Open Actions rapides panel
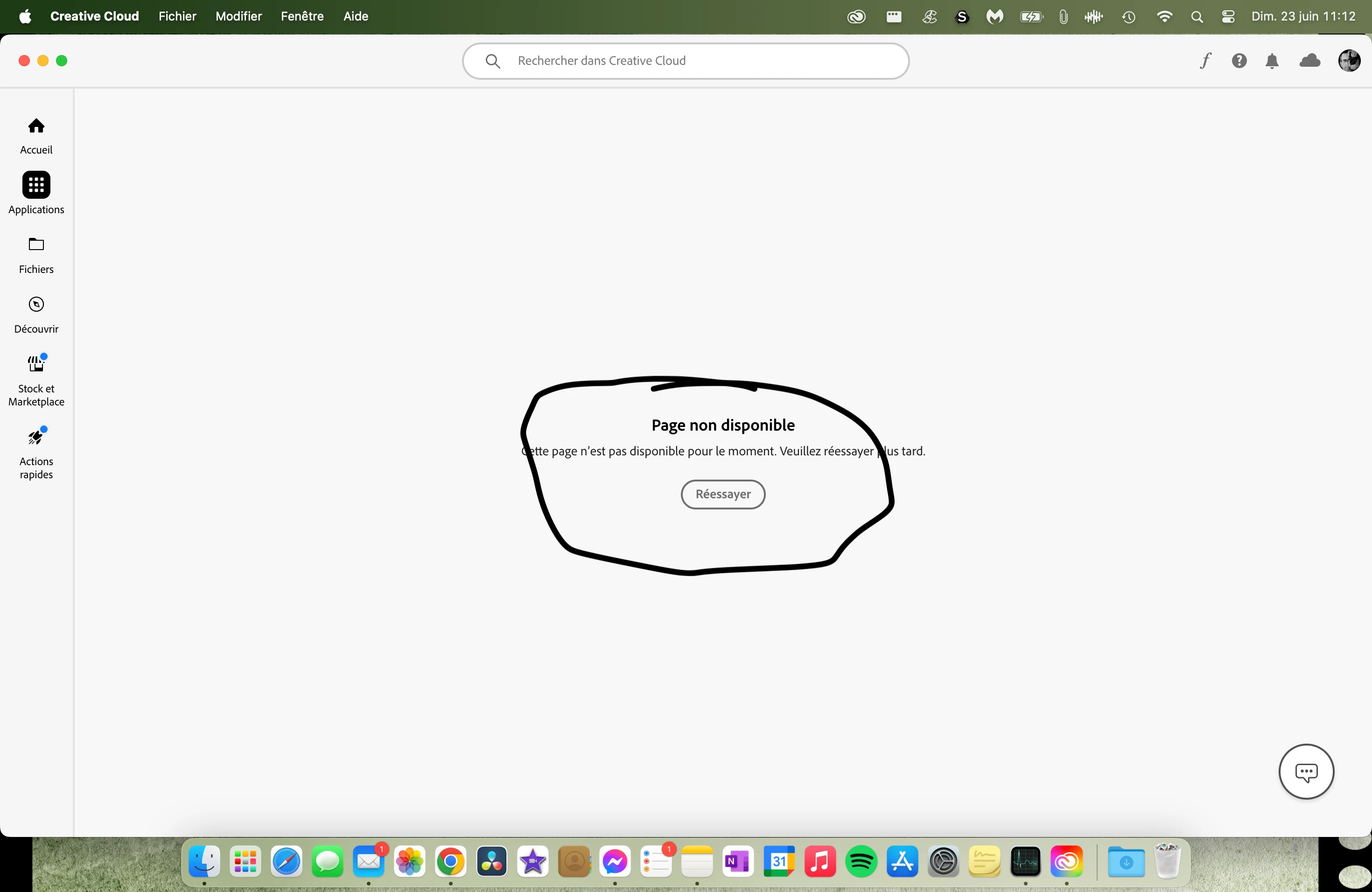 click(x=36, y=453)
